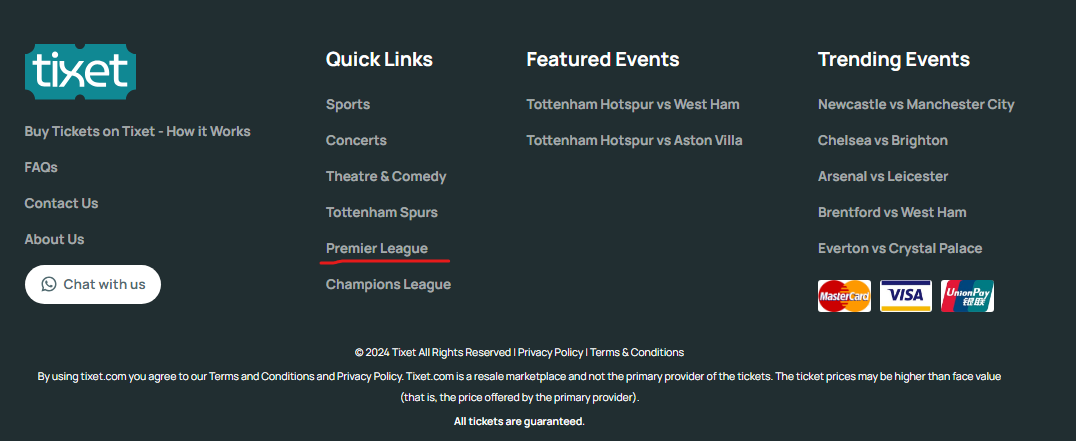
Task: Open the Contact Us link
Action: [61, 203]
